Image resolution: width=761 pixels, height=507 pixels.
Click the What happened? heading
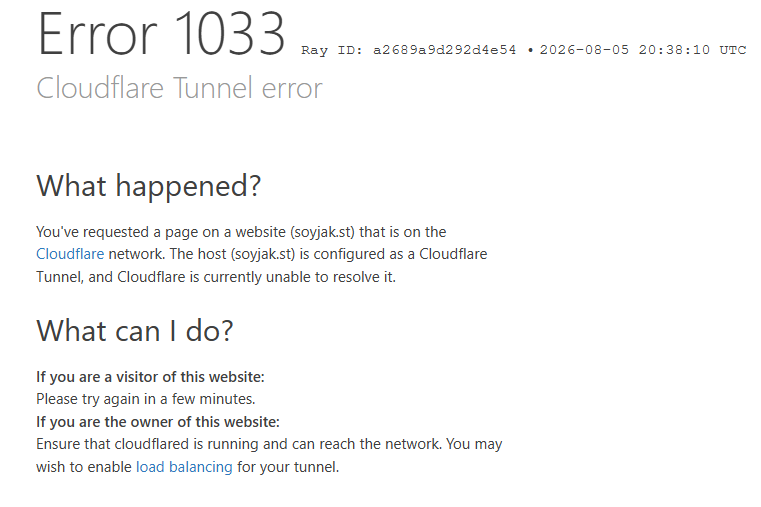(x=149, y=186)
